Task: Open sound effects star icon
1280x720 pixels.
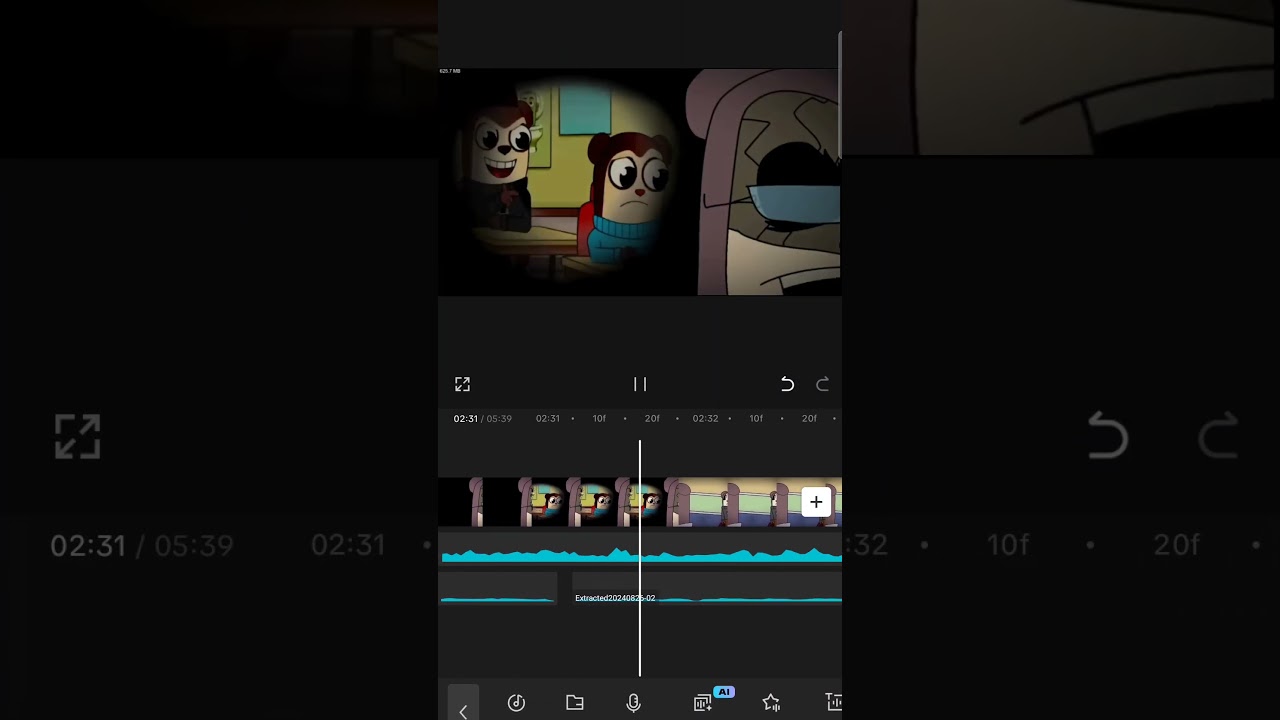Action: pos(771,703)
